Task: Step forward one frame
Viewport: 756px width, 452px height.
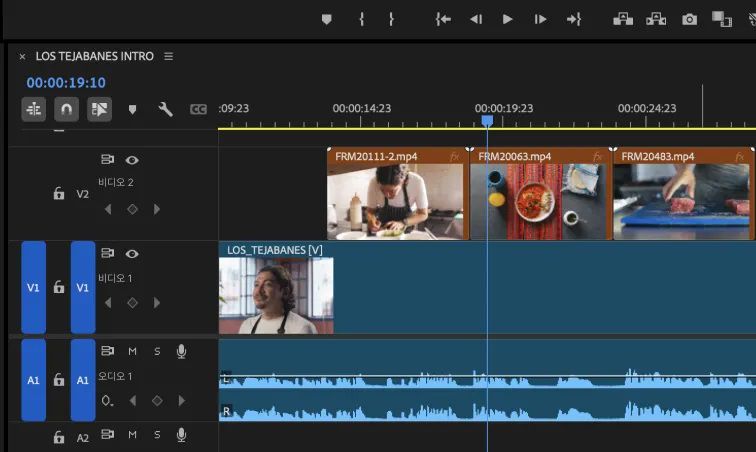Action: tap(540, 19)
